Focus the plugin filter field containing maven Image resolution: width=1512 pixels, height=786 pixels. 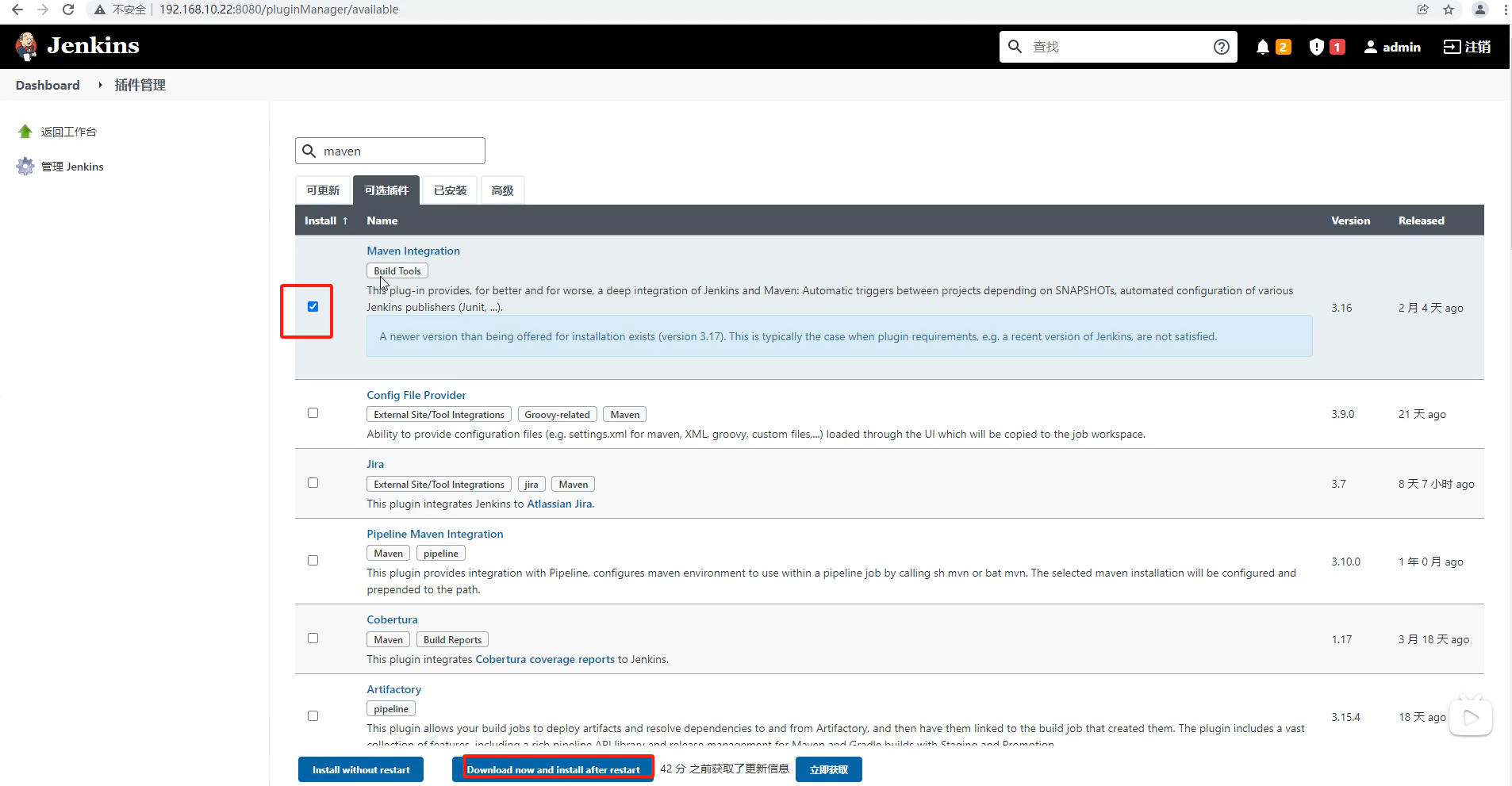point(390,151)
